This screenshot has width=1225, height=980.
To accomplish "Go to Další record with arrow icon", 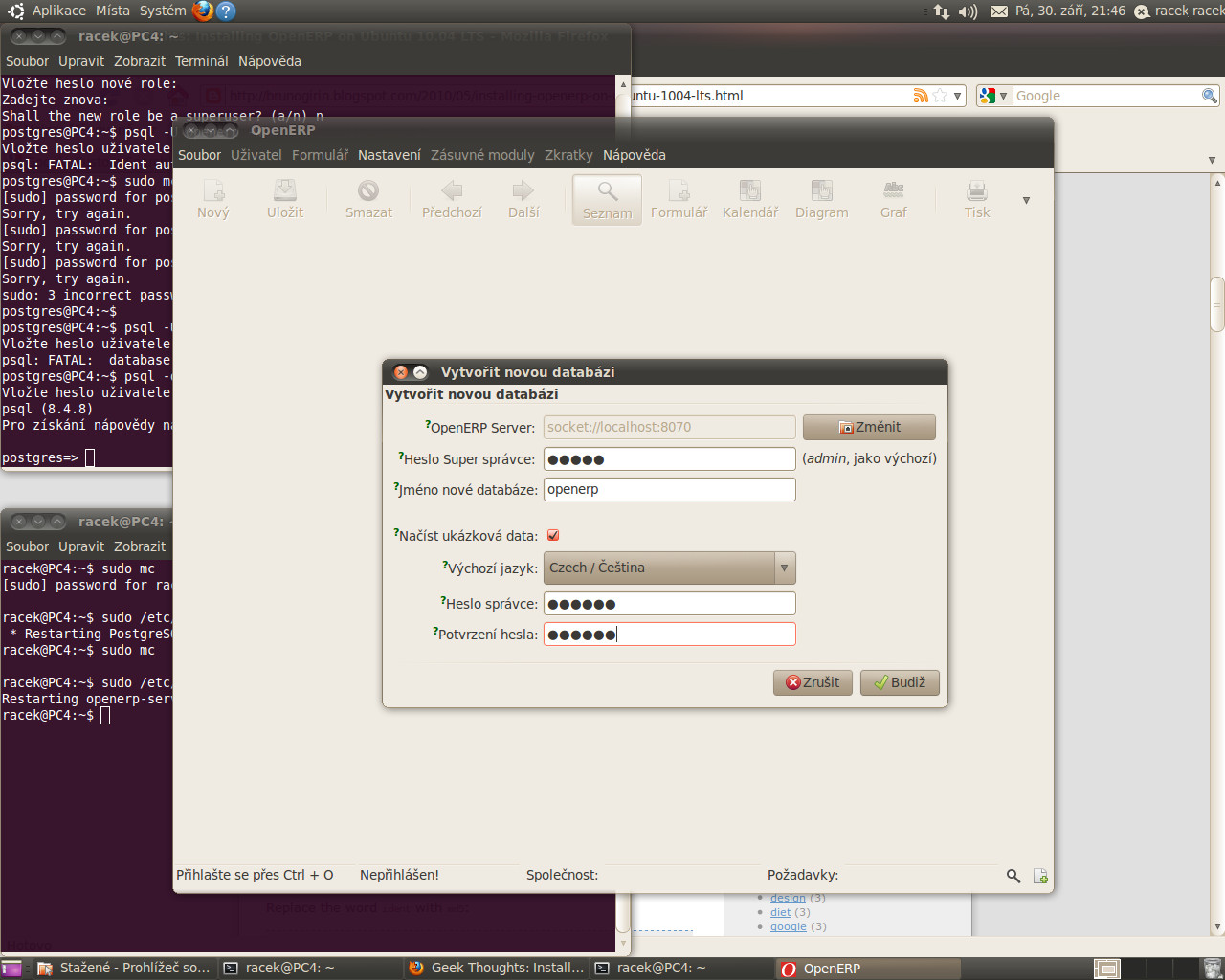I will pyautogui.click(x=523, y=200).
